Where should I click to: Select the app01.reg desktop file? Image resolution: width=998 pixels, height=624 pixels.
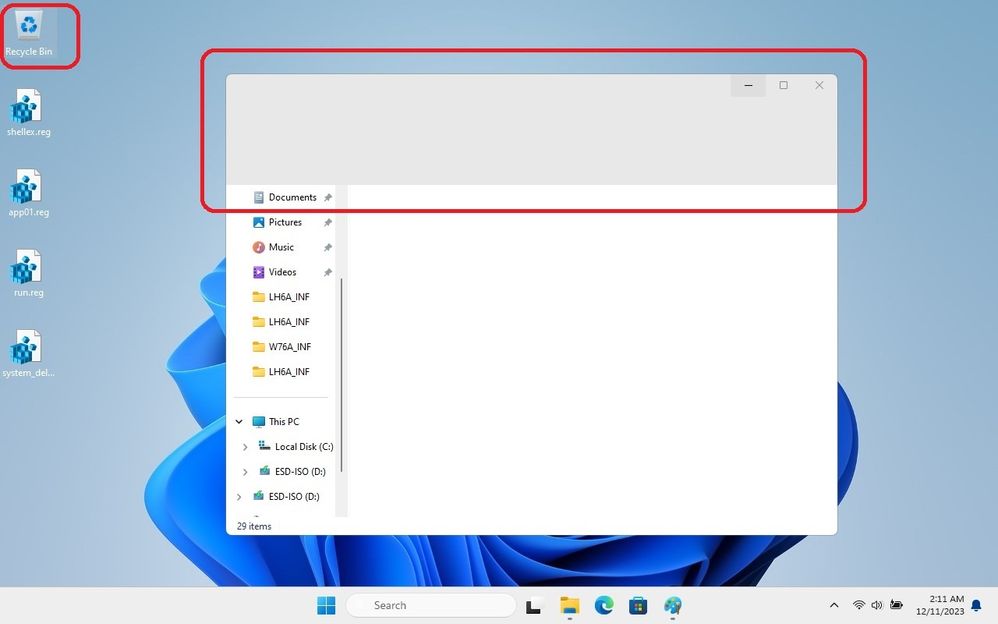pos(28,194)
